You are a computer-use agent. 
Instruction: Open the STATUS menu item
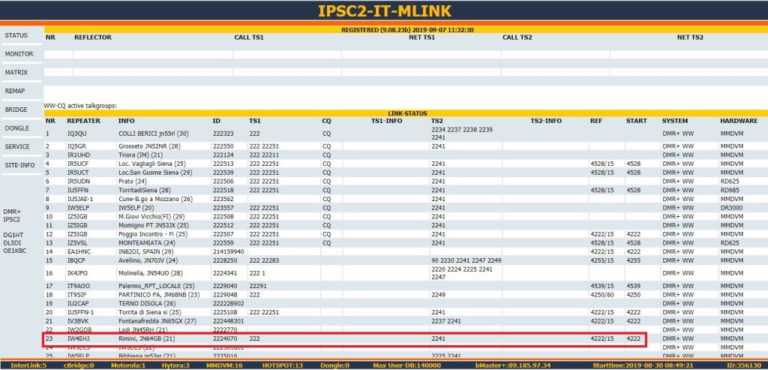[16, 36]
